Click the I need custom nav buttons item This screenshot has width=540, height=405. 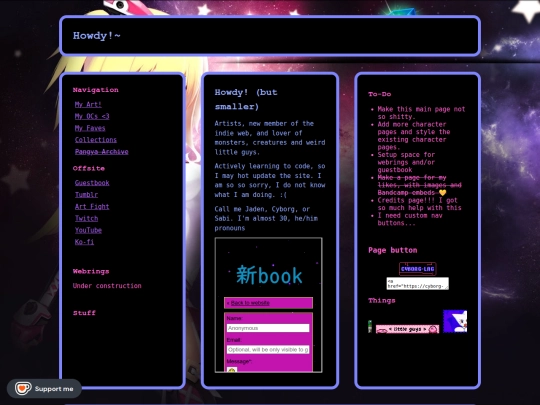click(410, 219)
